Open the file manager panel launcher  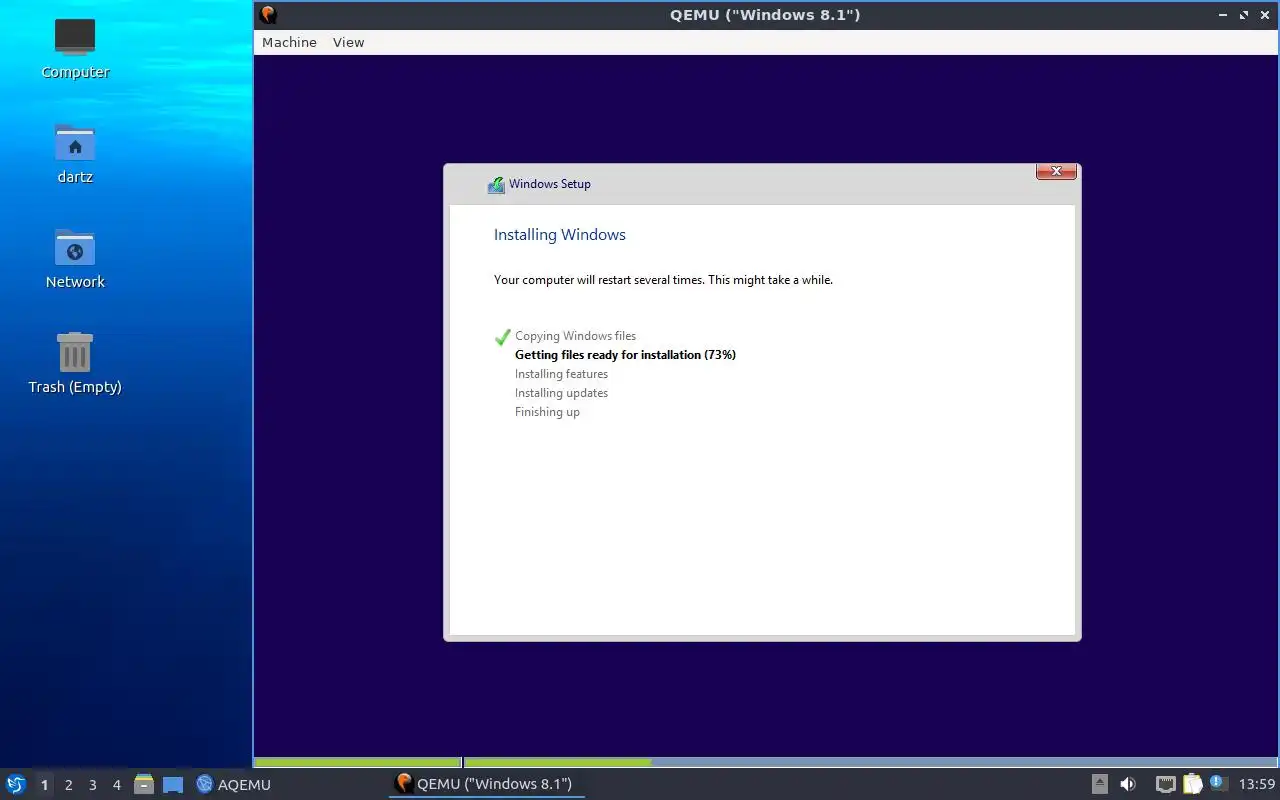pyautogui.click(x=144, y=784)
